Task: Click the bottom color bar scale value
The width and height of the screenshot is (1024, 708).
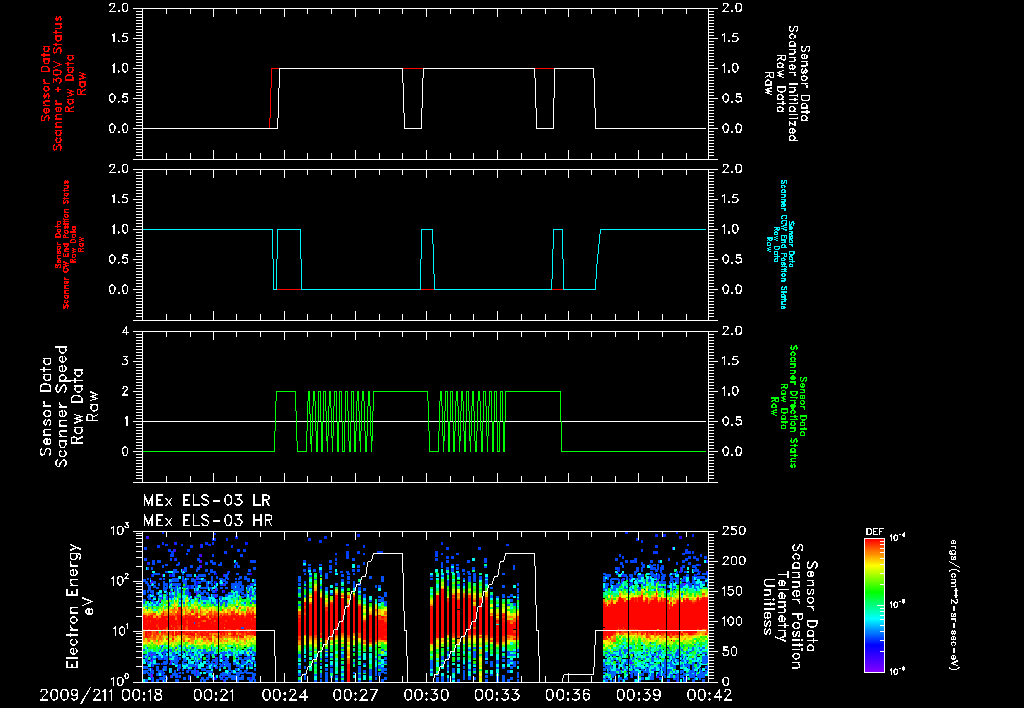Action: pyautogui.click(x=897, y=671)
